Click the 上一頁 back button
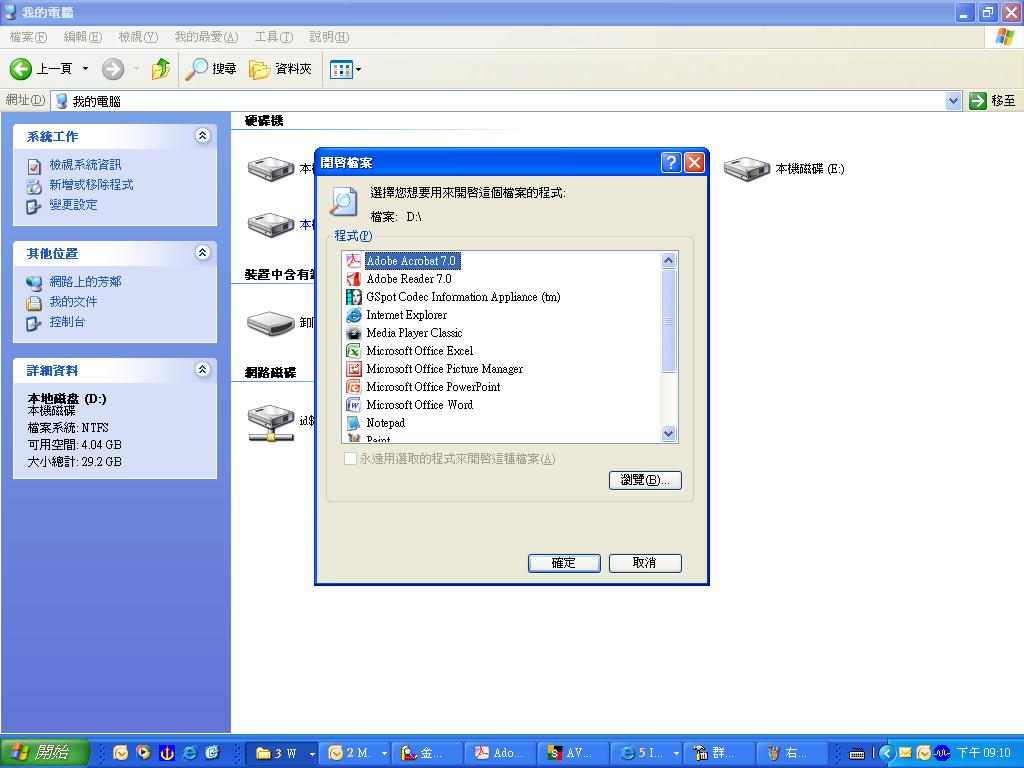 pyautogui.click(x=40, y=69)
